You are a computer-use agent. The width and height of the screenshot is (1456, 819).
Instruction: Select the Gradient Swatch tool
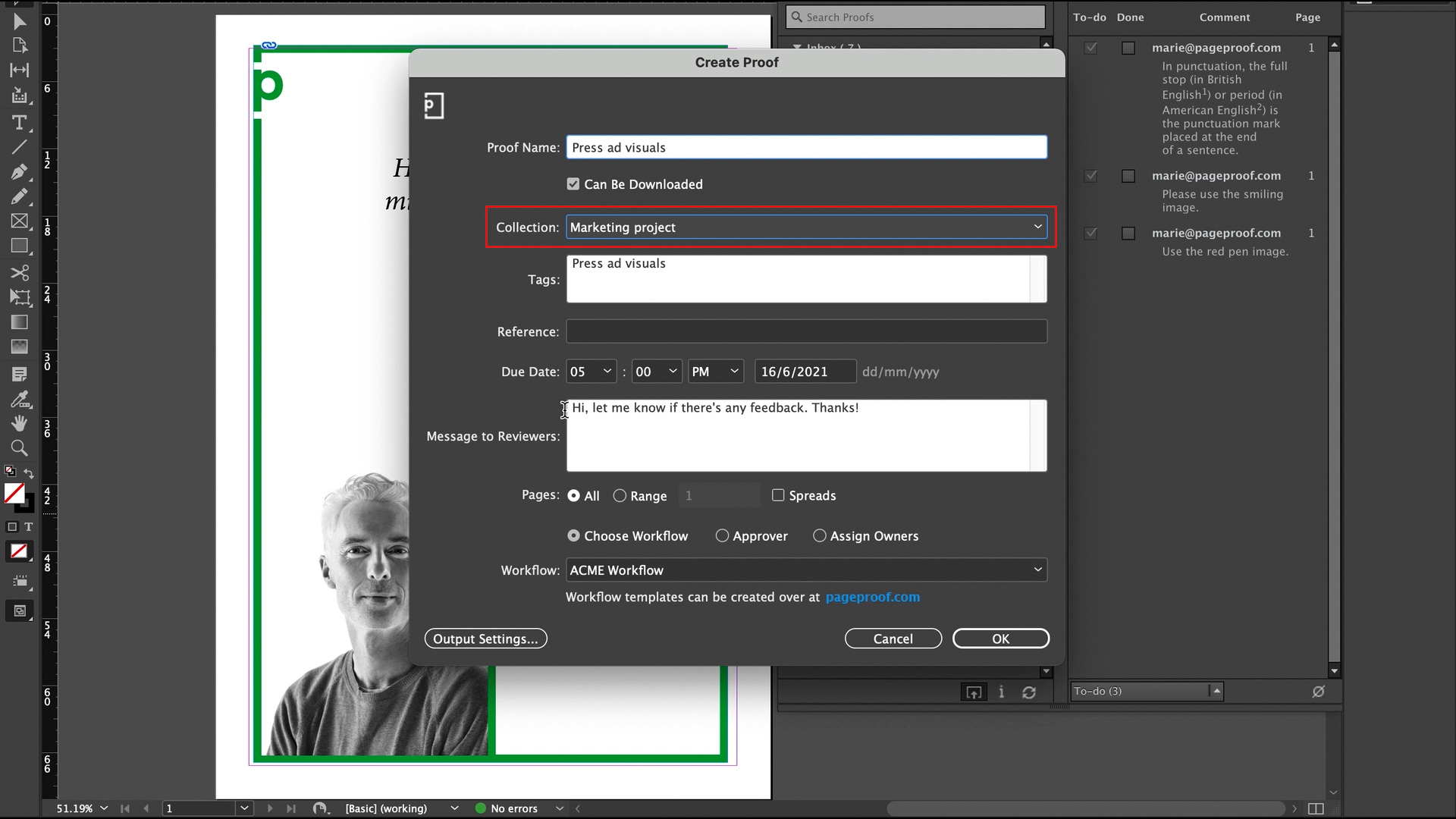[x=20, y=322]
